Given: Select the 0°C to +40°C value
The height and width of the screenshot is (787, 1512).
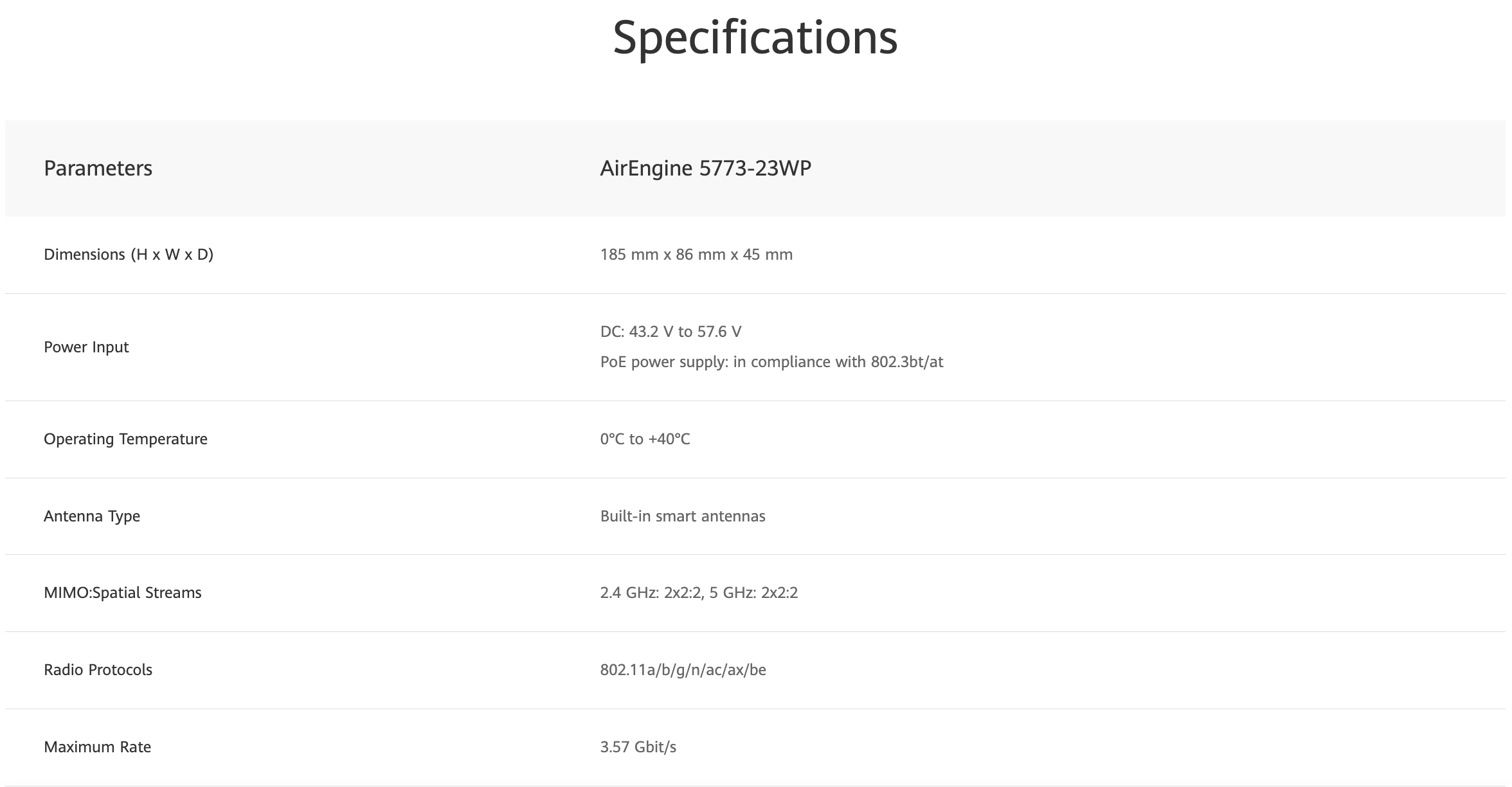Looking at the screenshot, I should tap(645, 439).
